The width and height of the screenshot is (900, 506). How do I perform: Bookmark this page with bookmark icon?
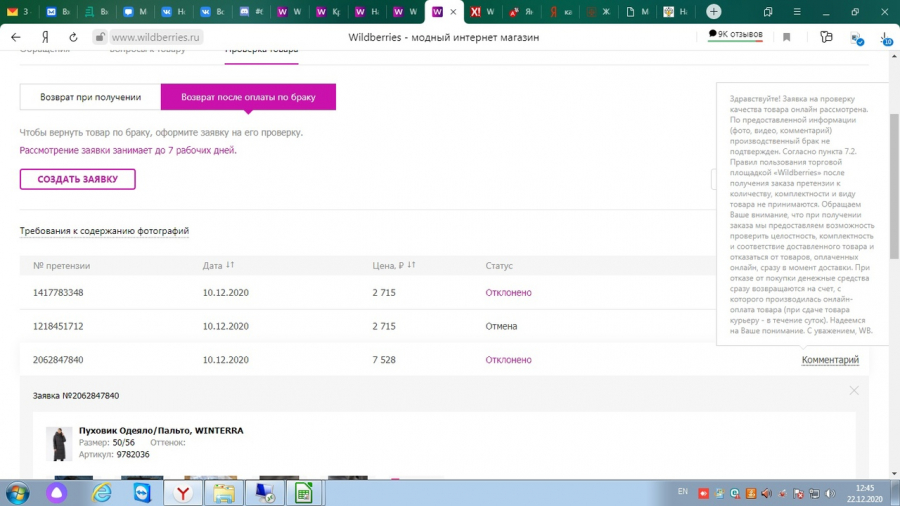click(x=786, y=37)
